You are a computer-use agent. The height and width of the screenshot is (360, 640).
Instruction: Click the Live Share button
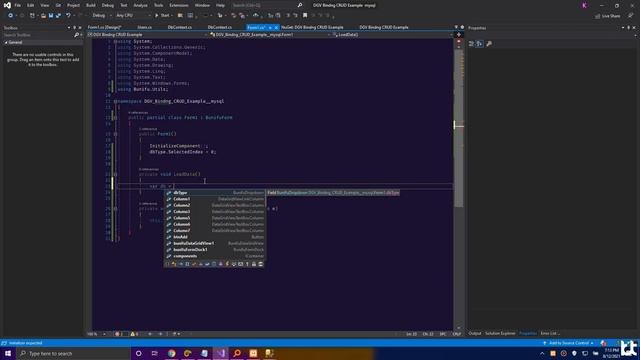point(607,16)
